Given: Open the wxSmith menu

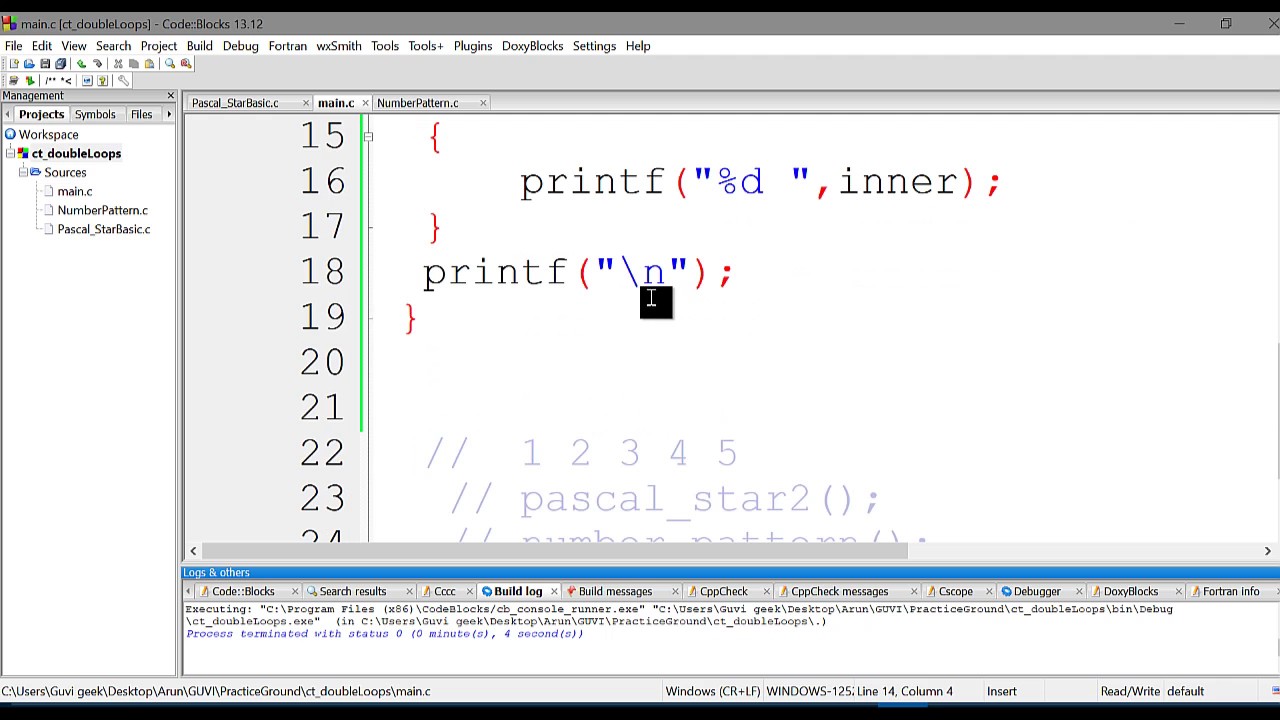Looking at the screenshot, I should point(339,46).
